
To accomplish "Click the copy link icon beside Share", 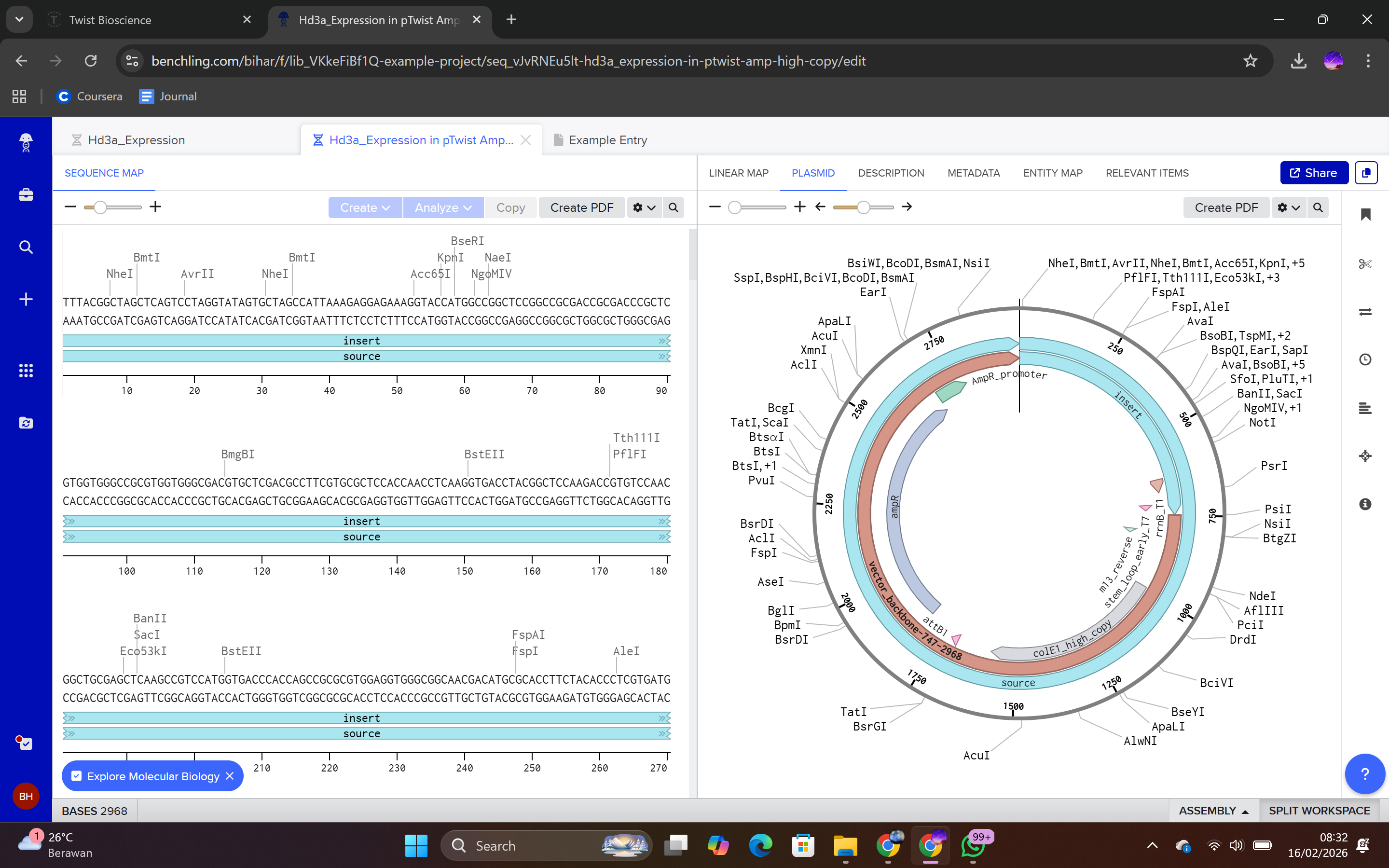I will (x=1365, y=173).
